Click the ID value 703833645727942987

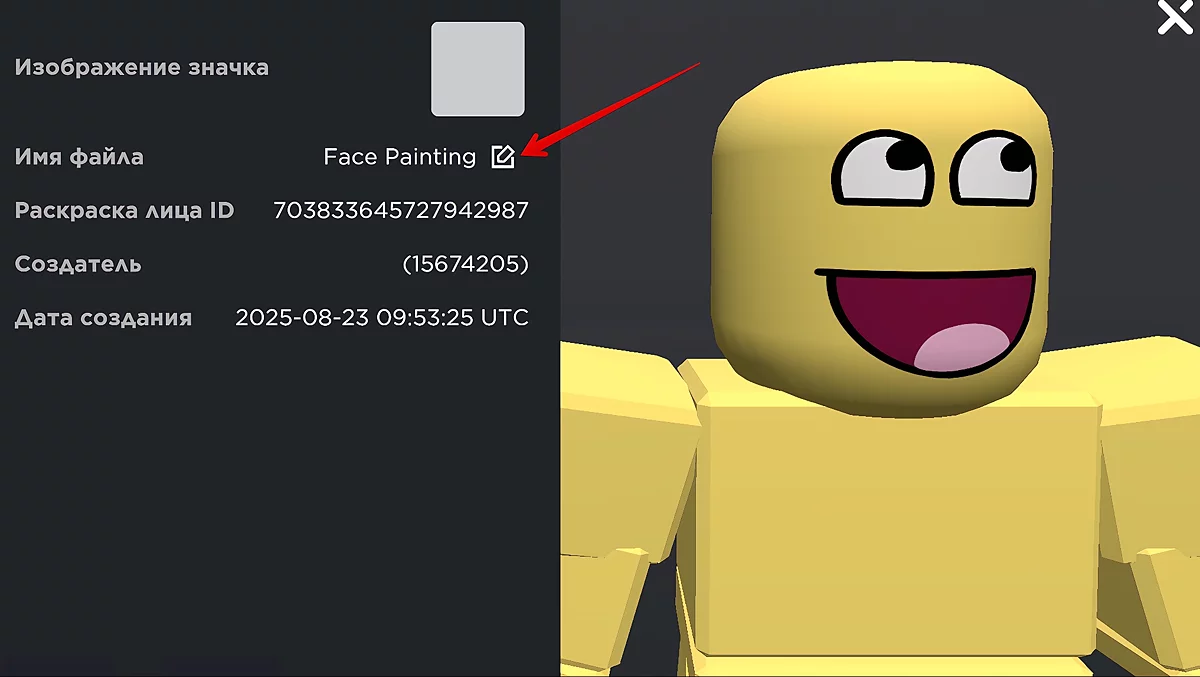tap(401, 211)
